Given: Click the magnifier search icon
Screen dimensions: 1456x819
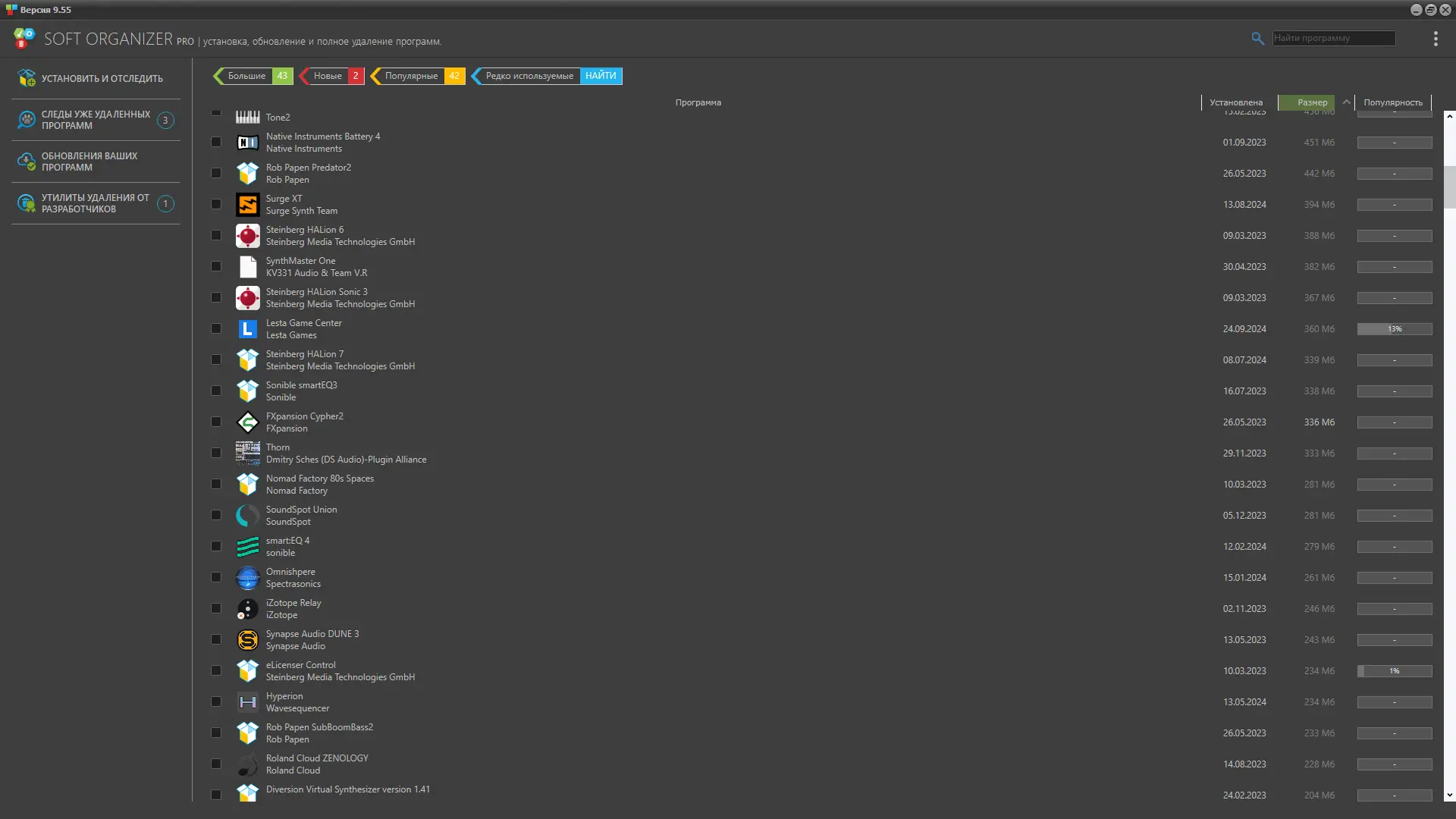Looking at the screenshot, I should pos(1257,39).
